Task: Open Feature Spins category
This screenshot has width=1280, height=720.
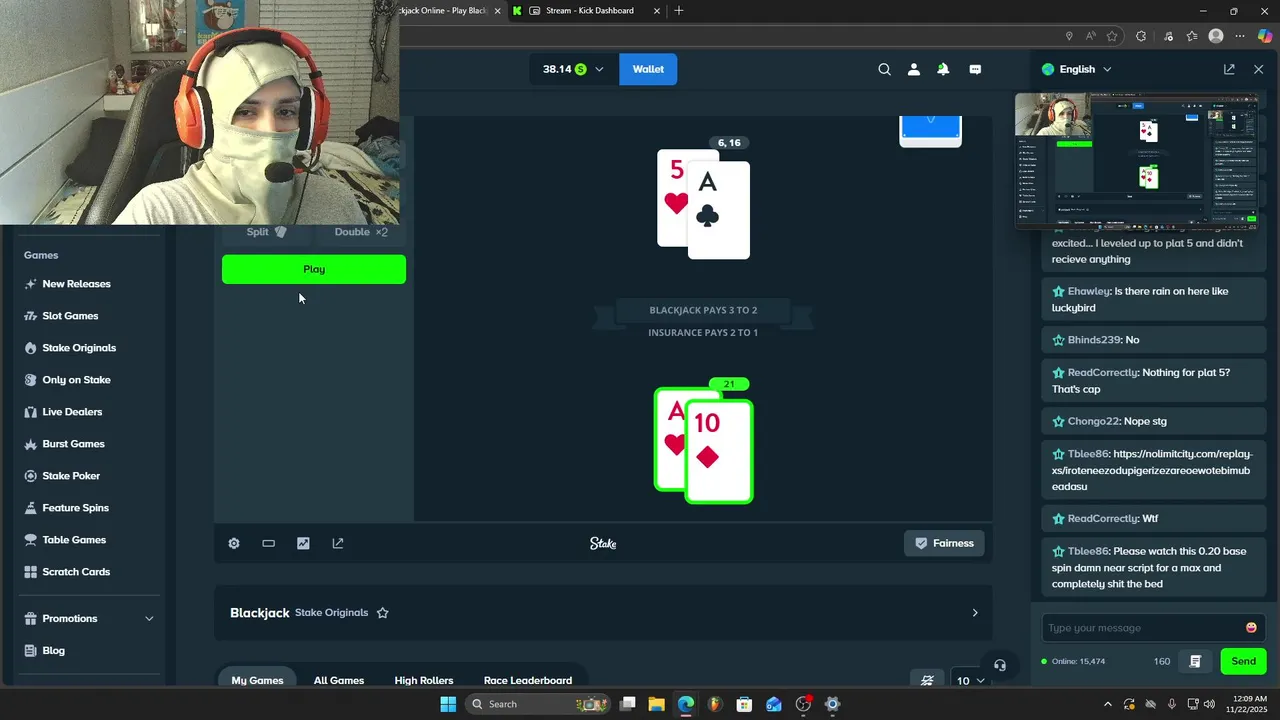Action: 75,508
